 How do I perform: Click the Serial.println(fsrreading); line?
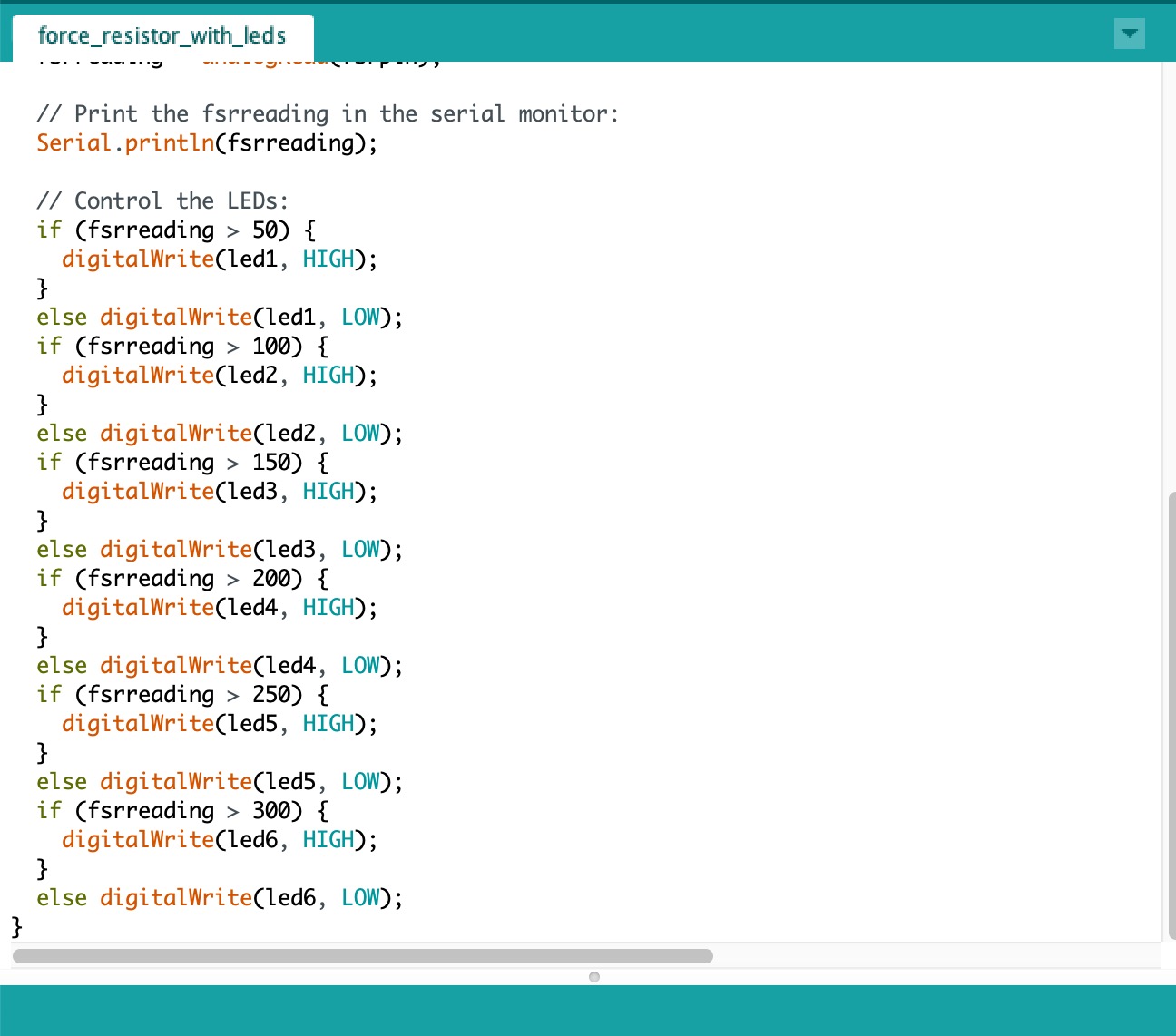click(x=207, y=143)
